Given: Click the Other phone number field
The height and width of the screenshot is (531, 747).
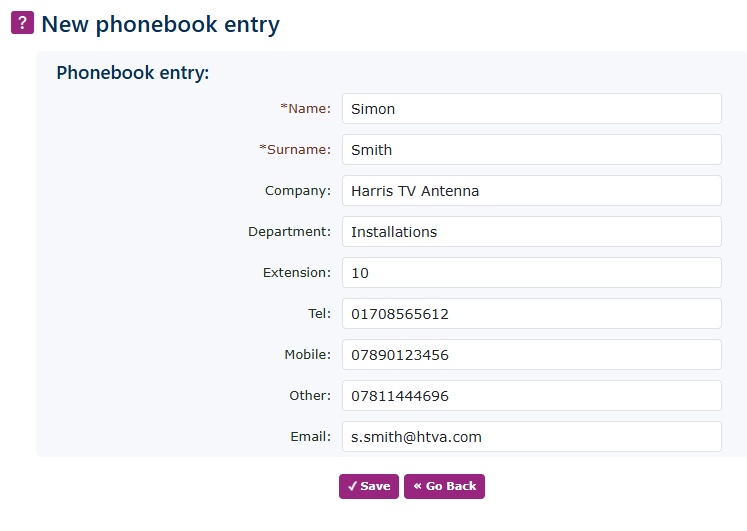Looking at the screenshot, I should point(531,396).
